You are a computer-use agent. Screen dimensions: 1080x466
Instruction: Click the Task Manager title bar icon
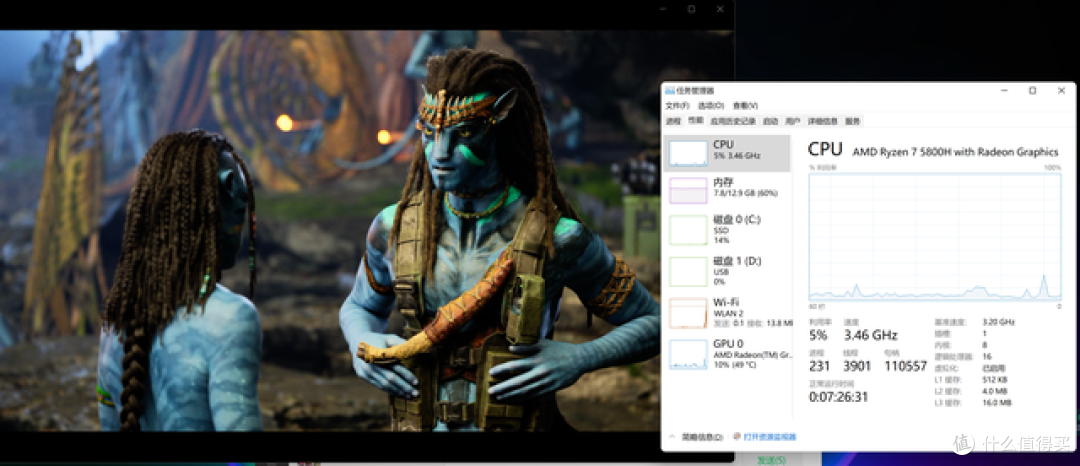pos(669,91)
